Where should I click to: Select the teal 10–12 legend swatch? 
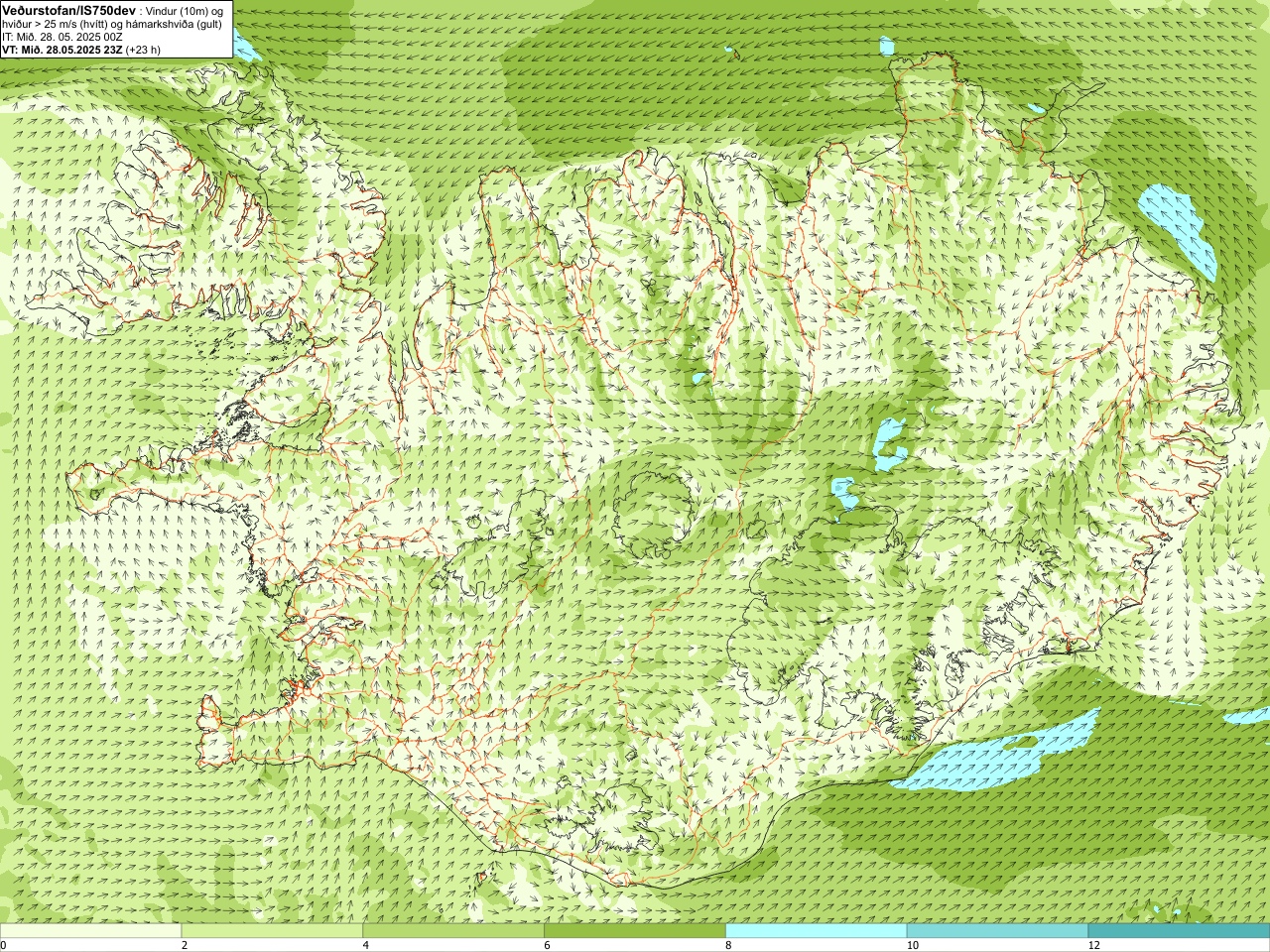[x=997, y=931]
